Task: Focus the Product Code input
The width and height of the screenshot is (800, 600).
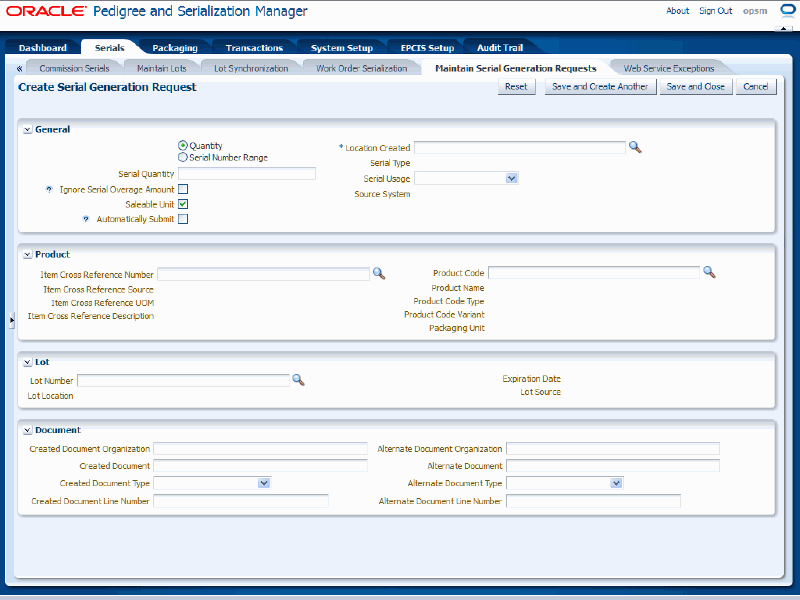Action: [x=594, y=272]
